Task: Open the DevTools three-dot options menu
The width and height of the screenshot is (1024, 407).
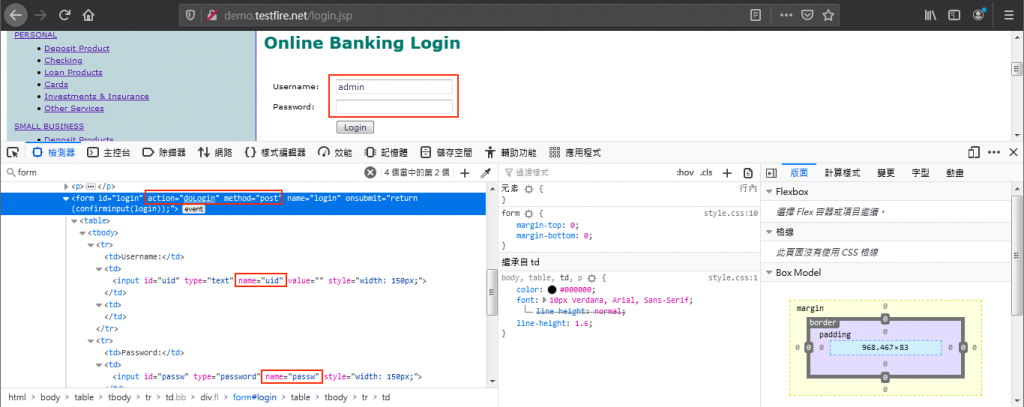Action: click(x=995, y=152)
